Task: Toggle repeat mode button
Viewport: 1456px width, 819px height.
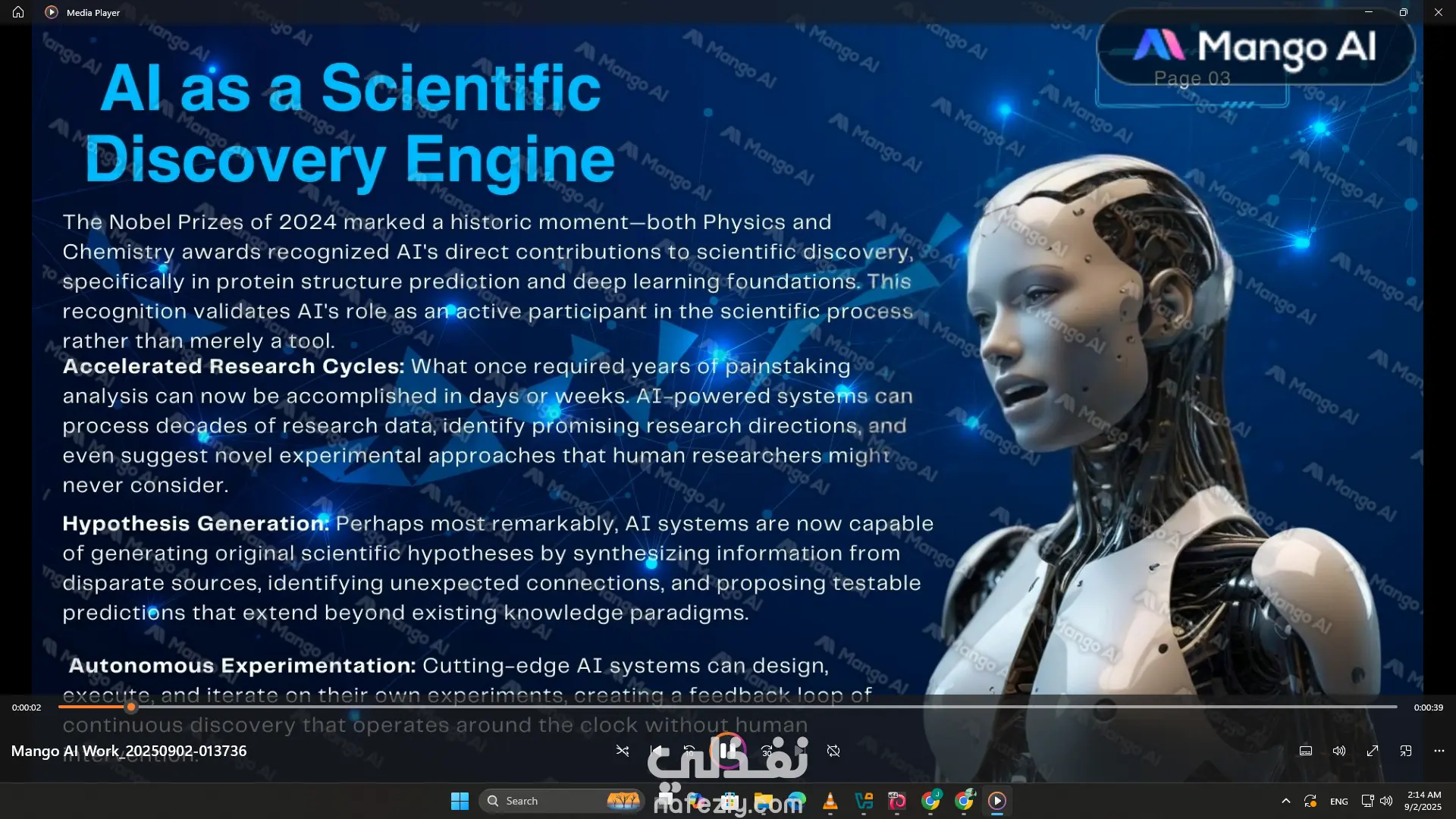Action: [x=833, y=751]
